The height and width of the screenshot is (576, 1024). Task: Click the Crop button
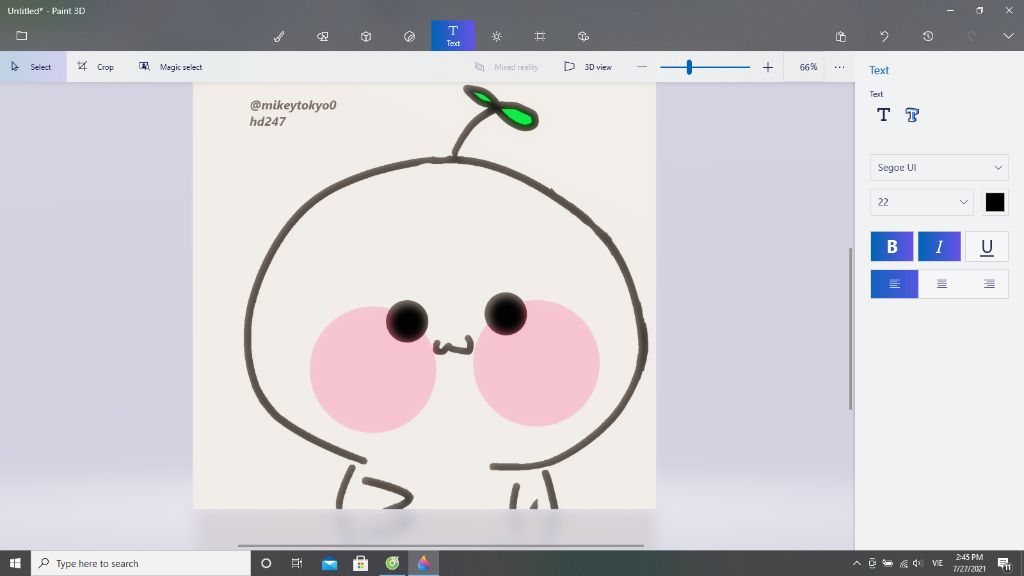[x=96, y=67]
